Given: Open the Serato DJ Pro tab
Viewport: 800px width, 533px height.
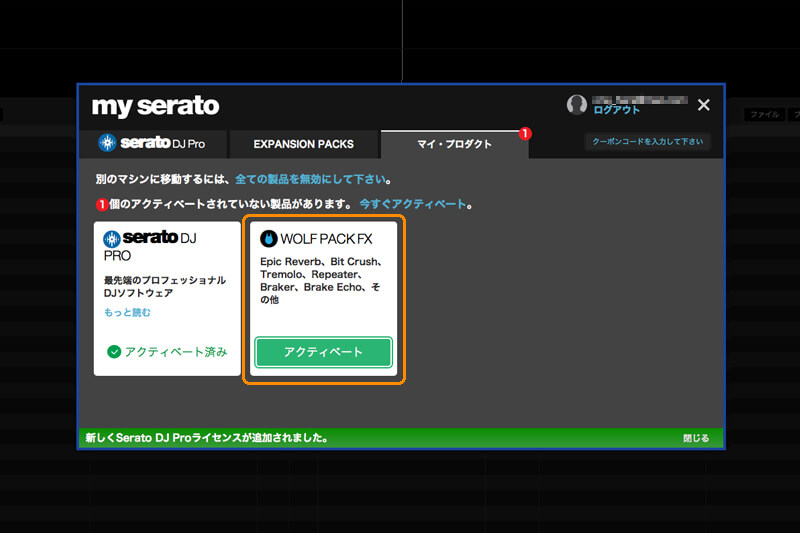Looking at the screenshot, I should coord(153,144).
